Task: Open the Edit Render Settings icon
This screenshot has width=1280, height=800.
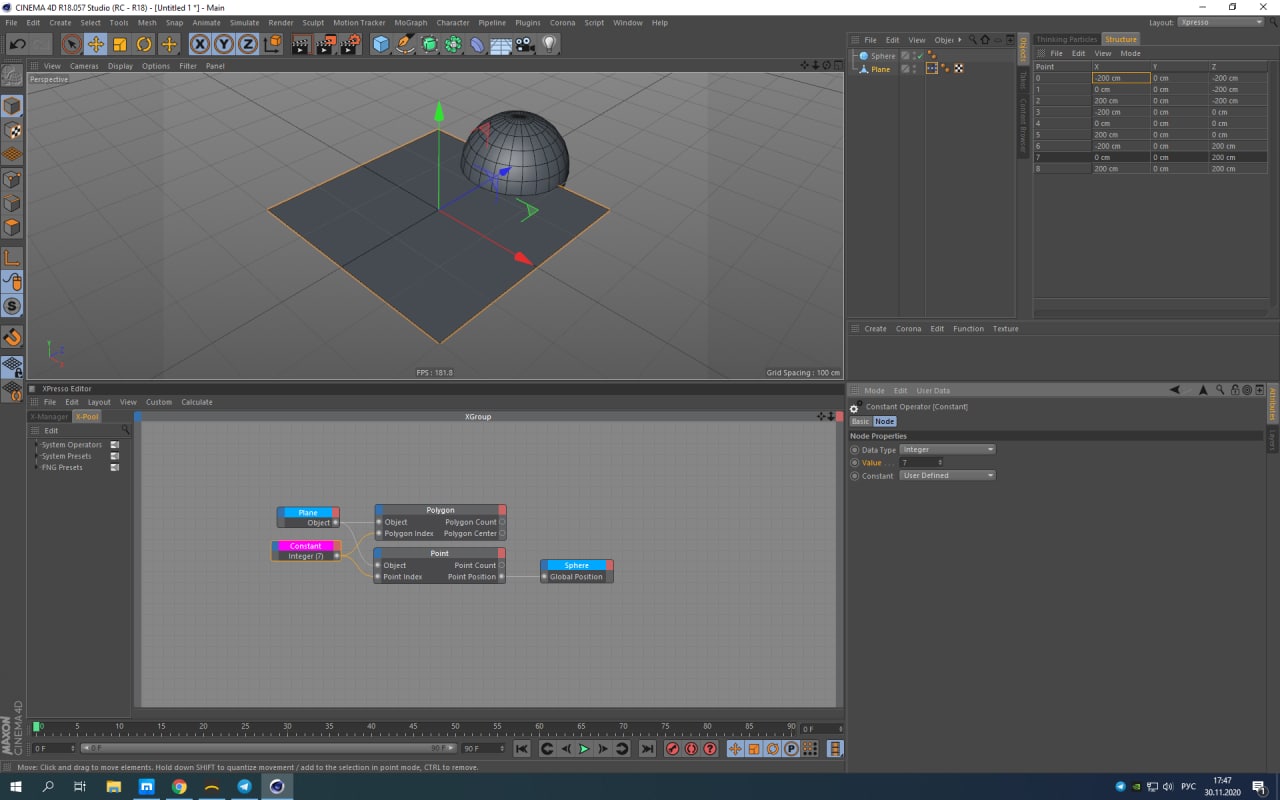Action: pyautogui.click(x=350, y=44)
